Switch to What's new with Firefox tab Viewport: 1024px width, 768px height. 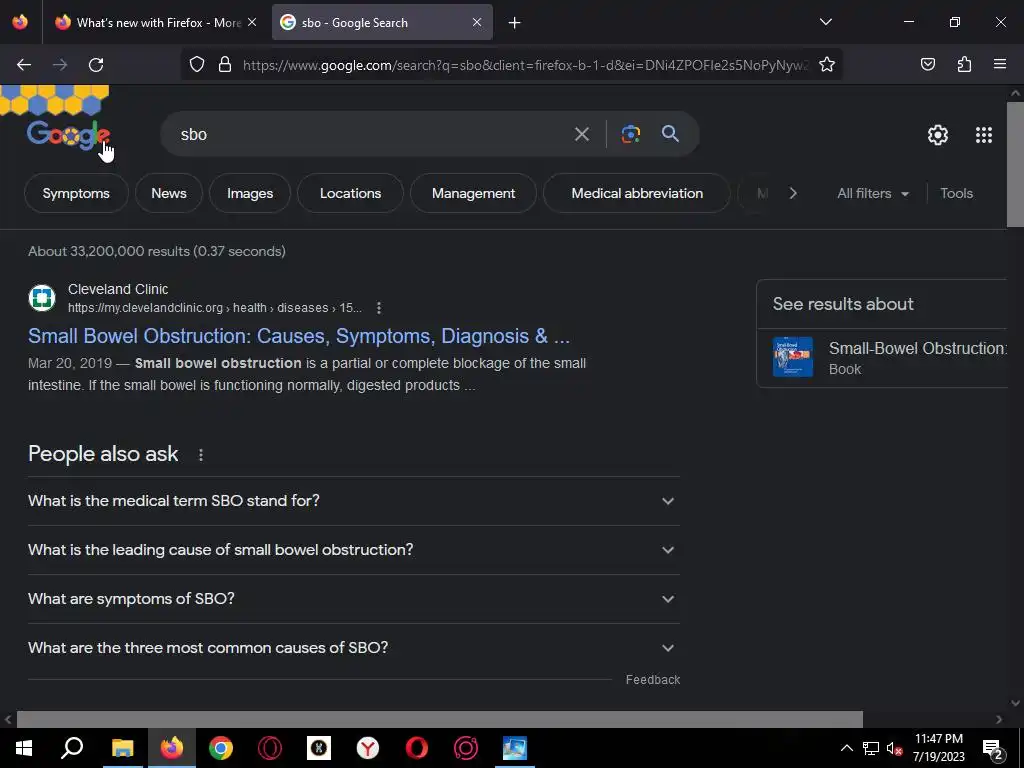(x=157, y=23)
